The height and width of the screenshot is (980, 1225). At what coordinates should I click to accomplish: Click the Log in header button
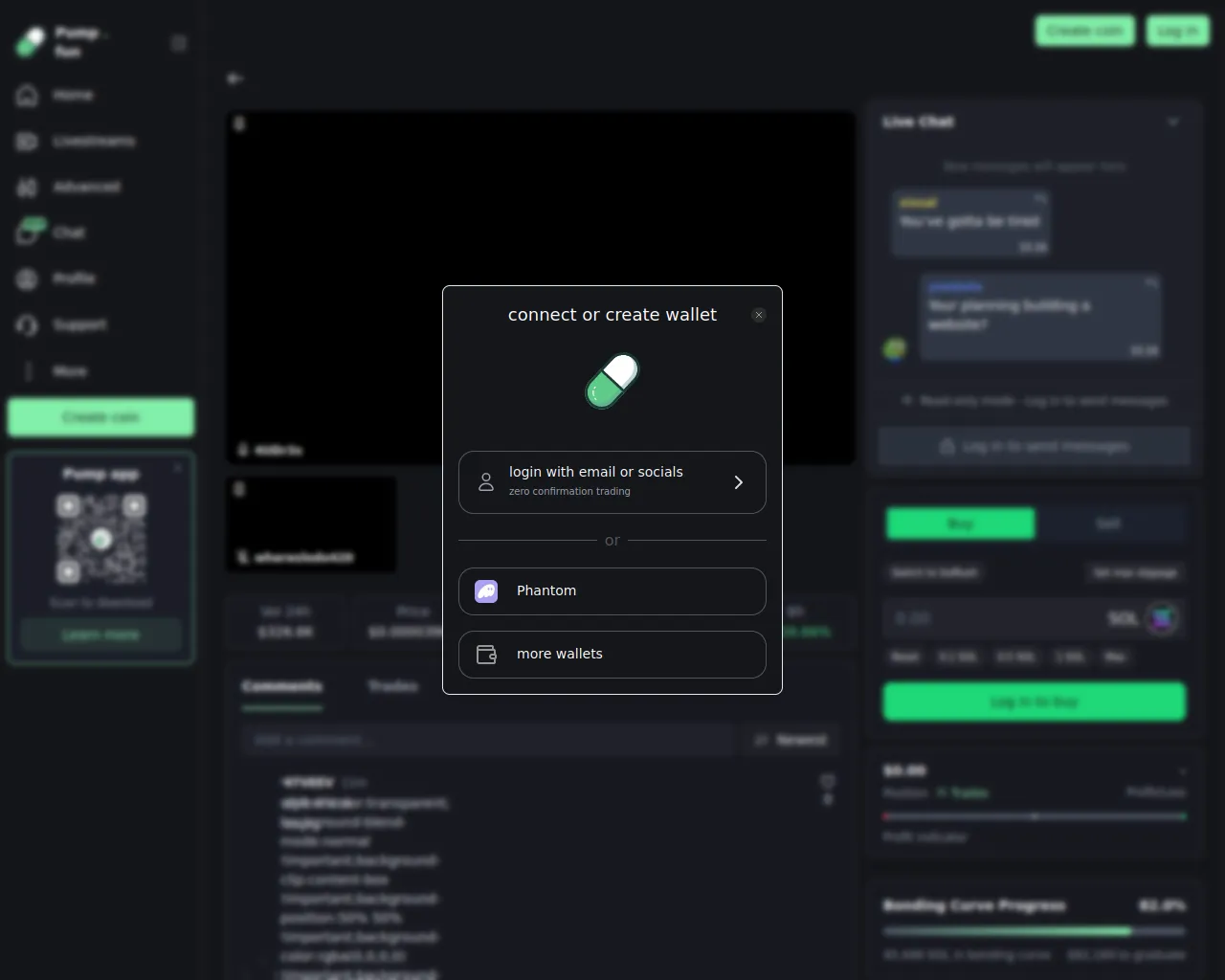[1177, 31]
